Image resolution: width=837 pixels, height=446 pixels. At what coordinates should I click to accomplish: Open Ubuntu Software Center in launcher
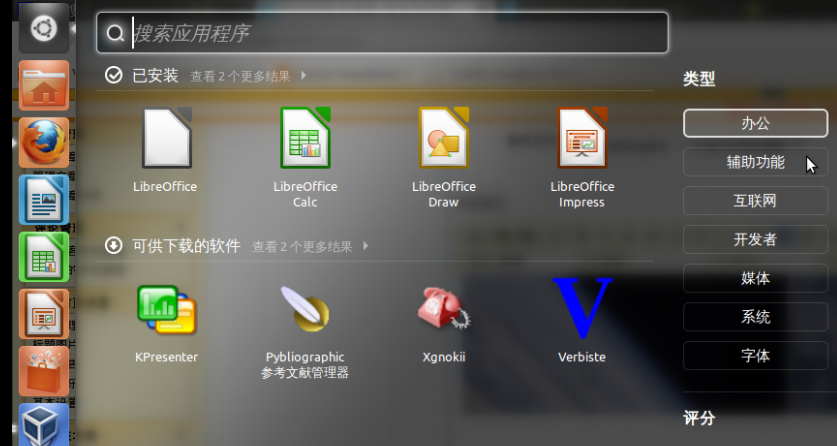pyautogui.click(x=44, y=371)
